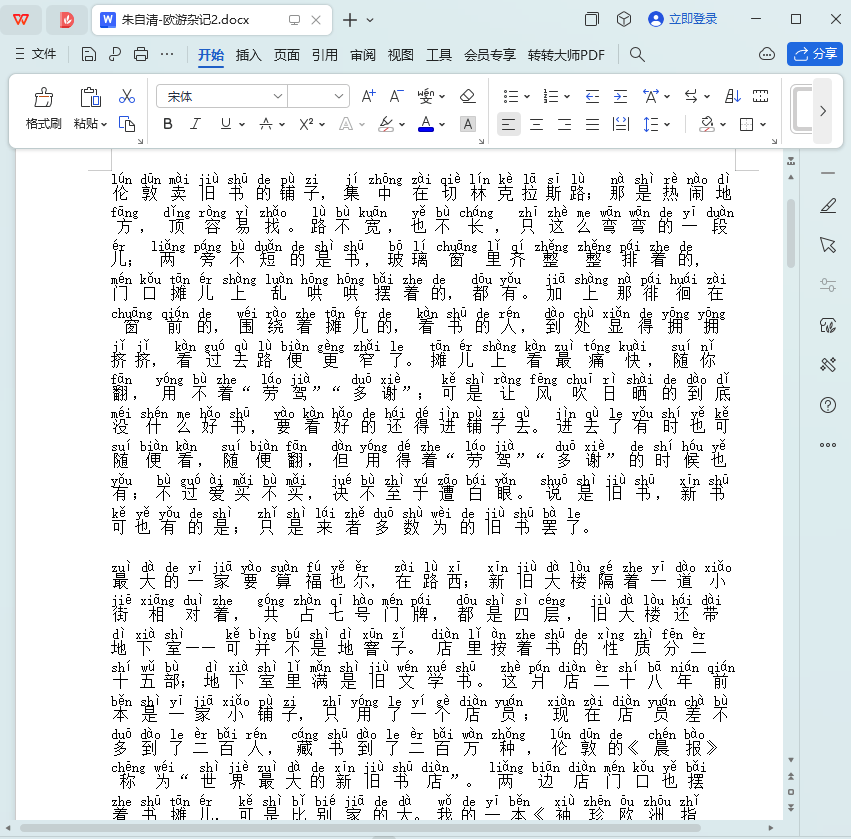Open the 引用 (References) tab

325,55
